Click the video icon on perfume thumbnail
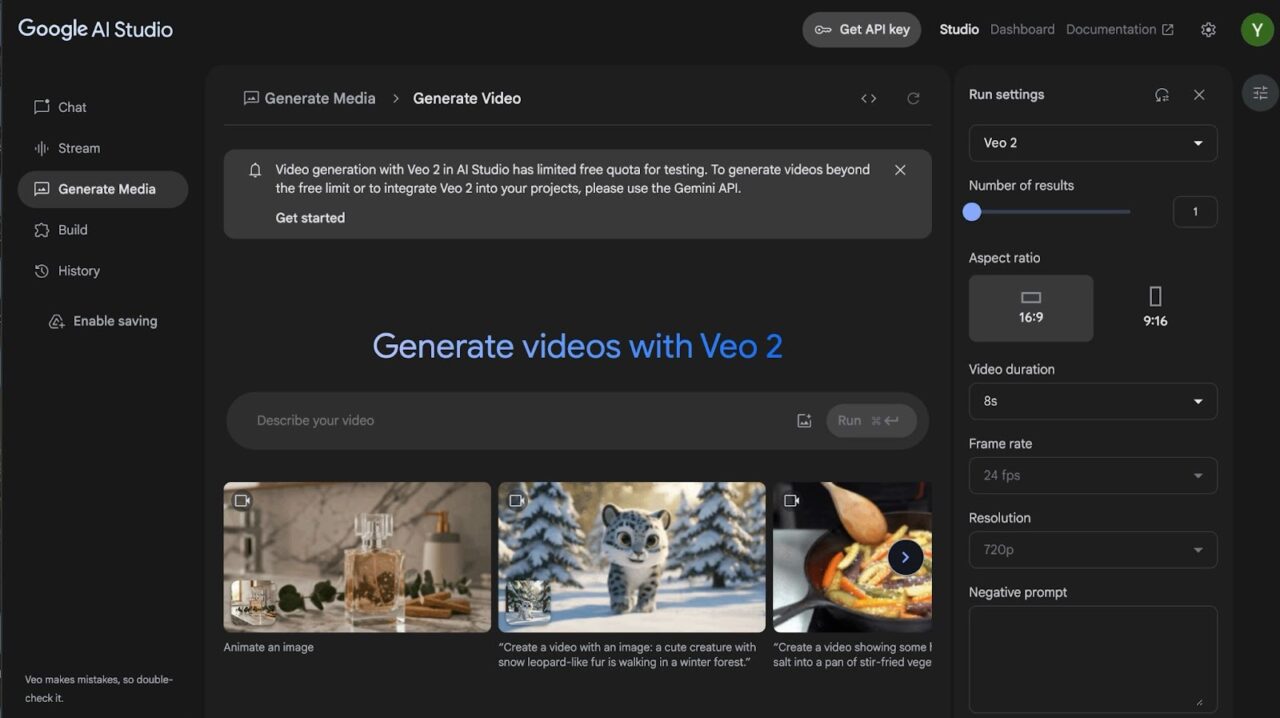The height and width of the screenshot is (718, 1280). pos(242,500)
